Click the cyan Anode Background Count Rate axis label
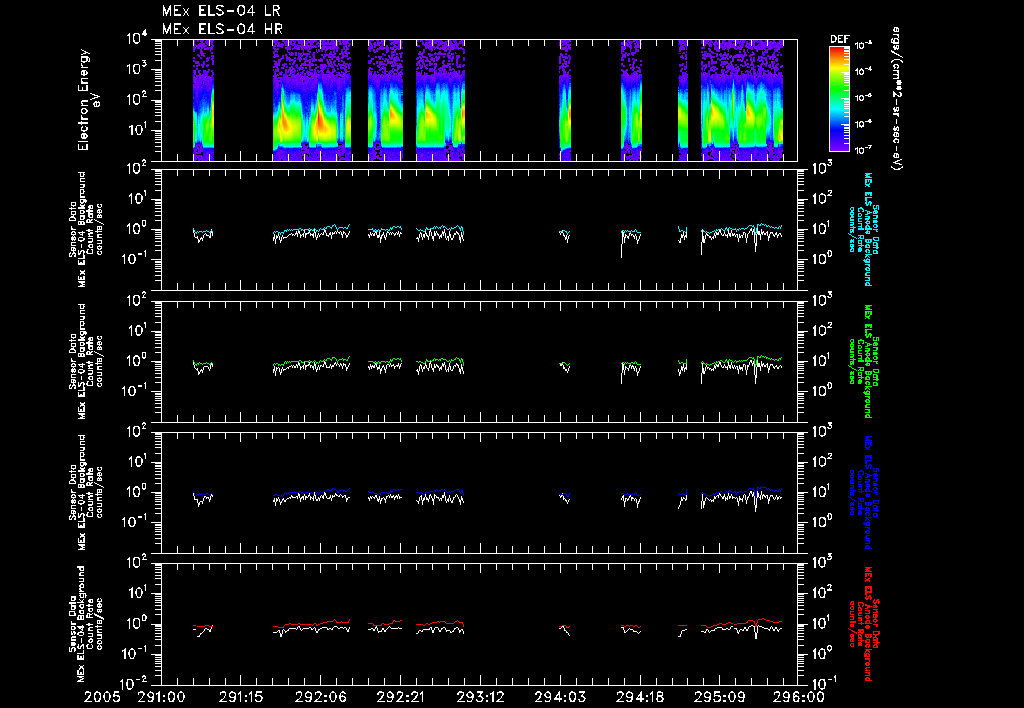This screenshot has height=708, width=1024. click(862, 230)
